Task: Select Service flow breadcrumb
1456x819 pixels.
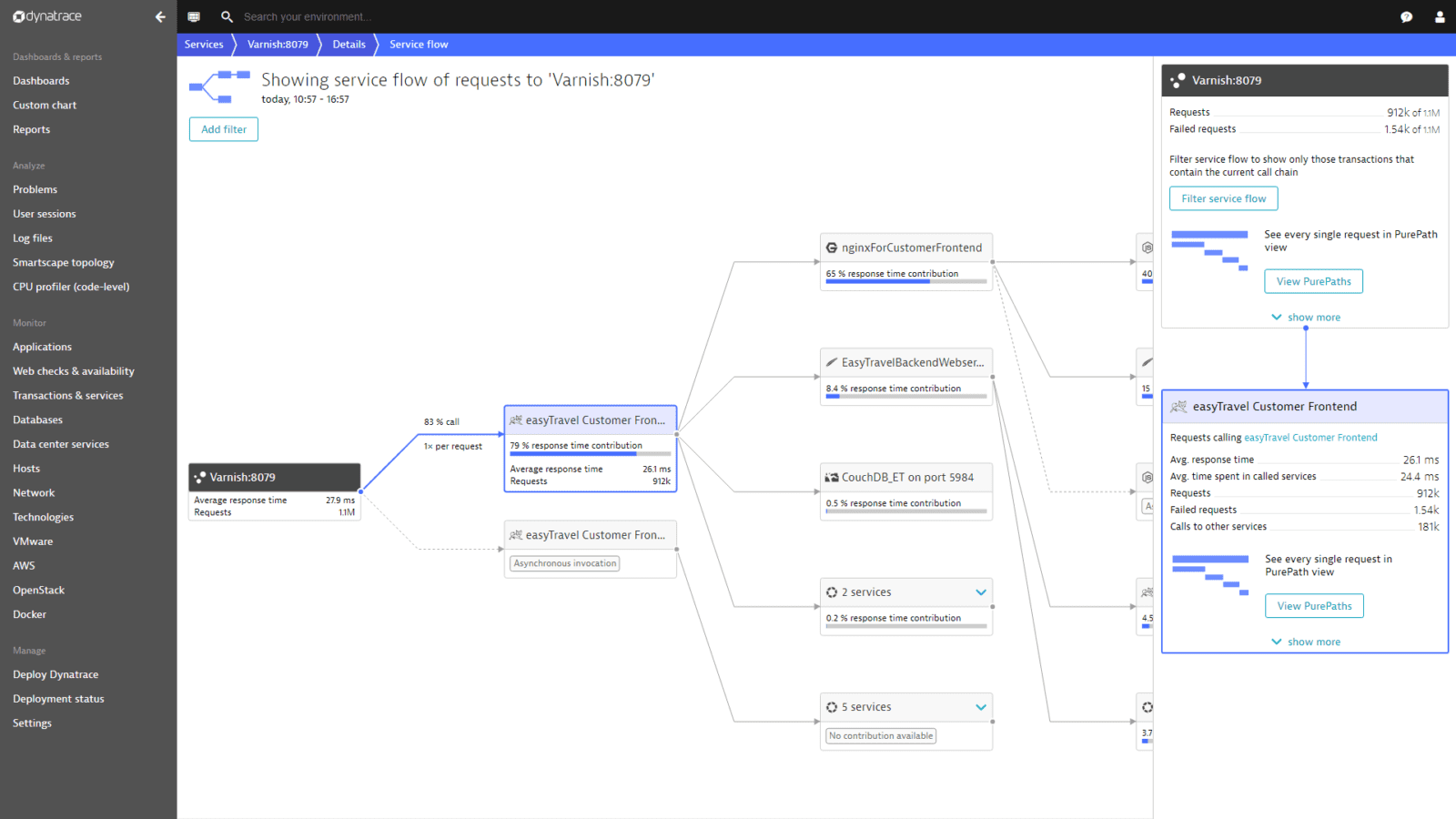Action: pyautogui.click(x=419, y=45)
